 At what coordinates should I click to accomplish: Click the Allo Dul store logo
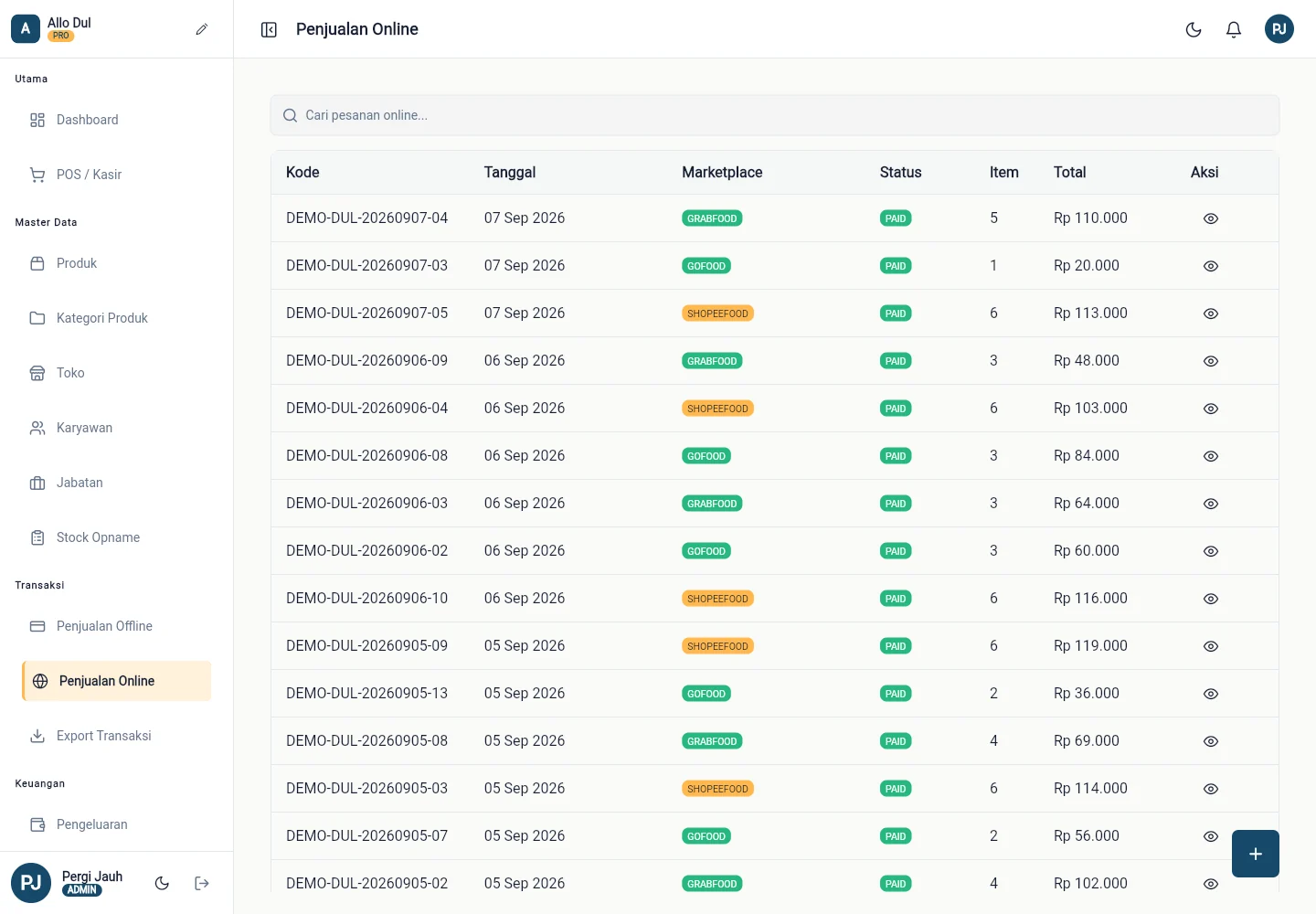tap(26, 29)
